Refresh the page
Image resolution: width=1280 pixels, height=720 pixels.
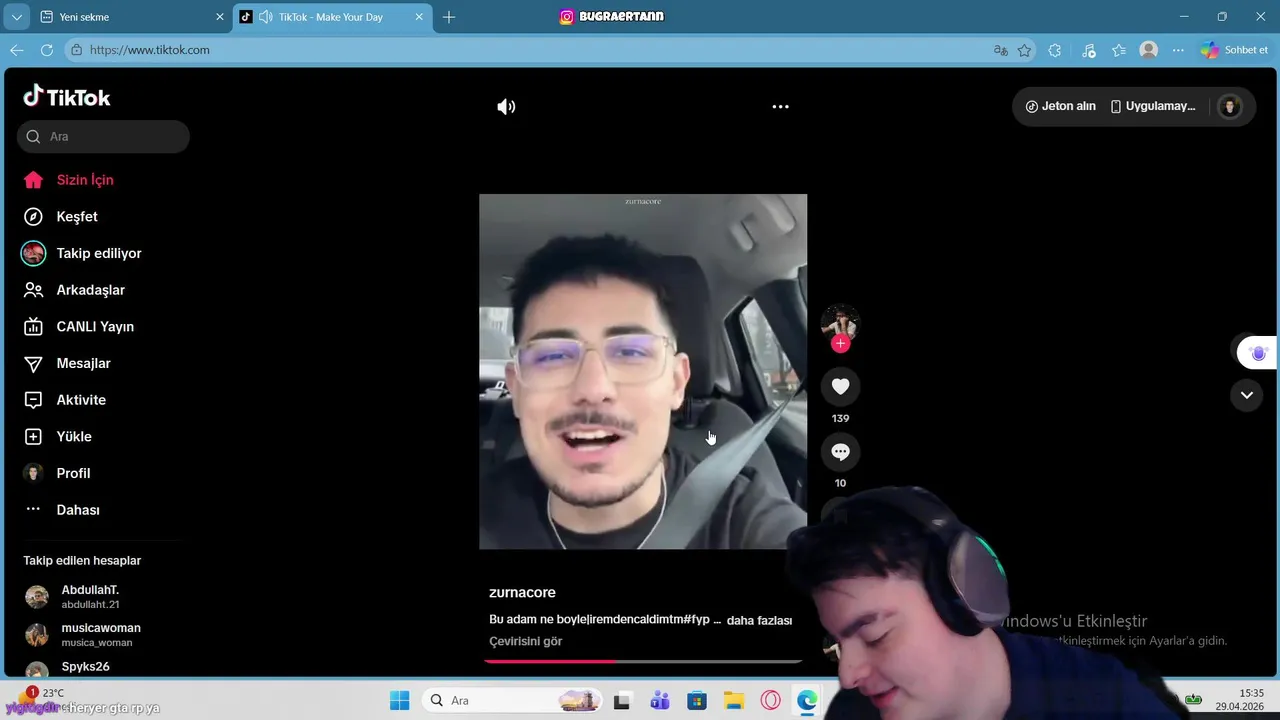click(x=47, y=50)
